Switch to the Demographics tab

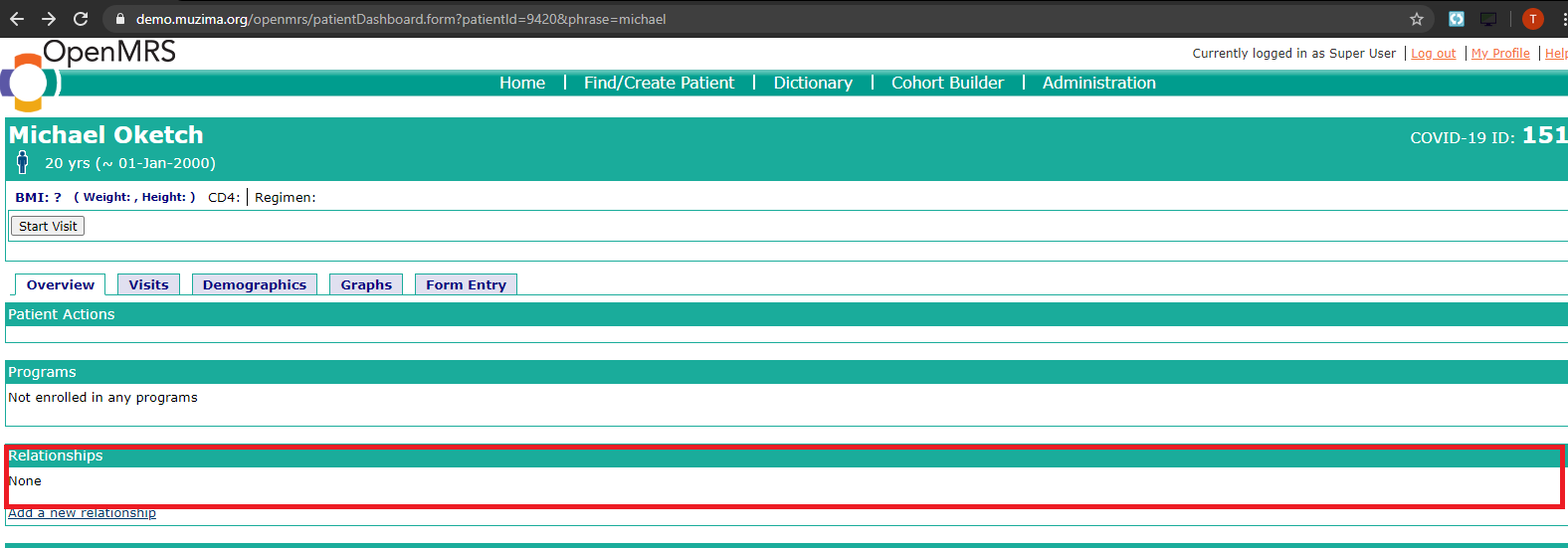255,284
